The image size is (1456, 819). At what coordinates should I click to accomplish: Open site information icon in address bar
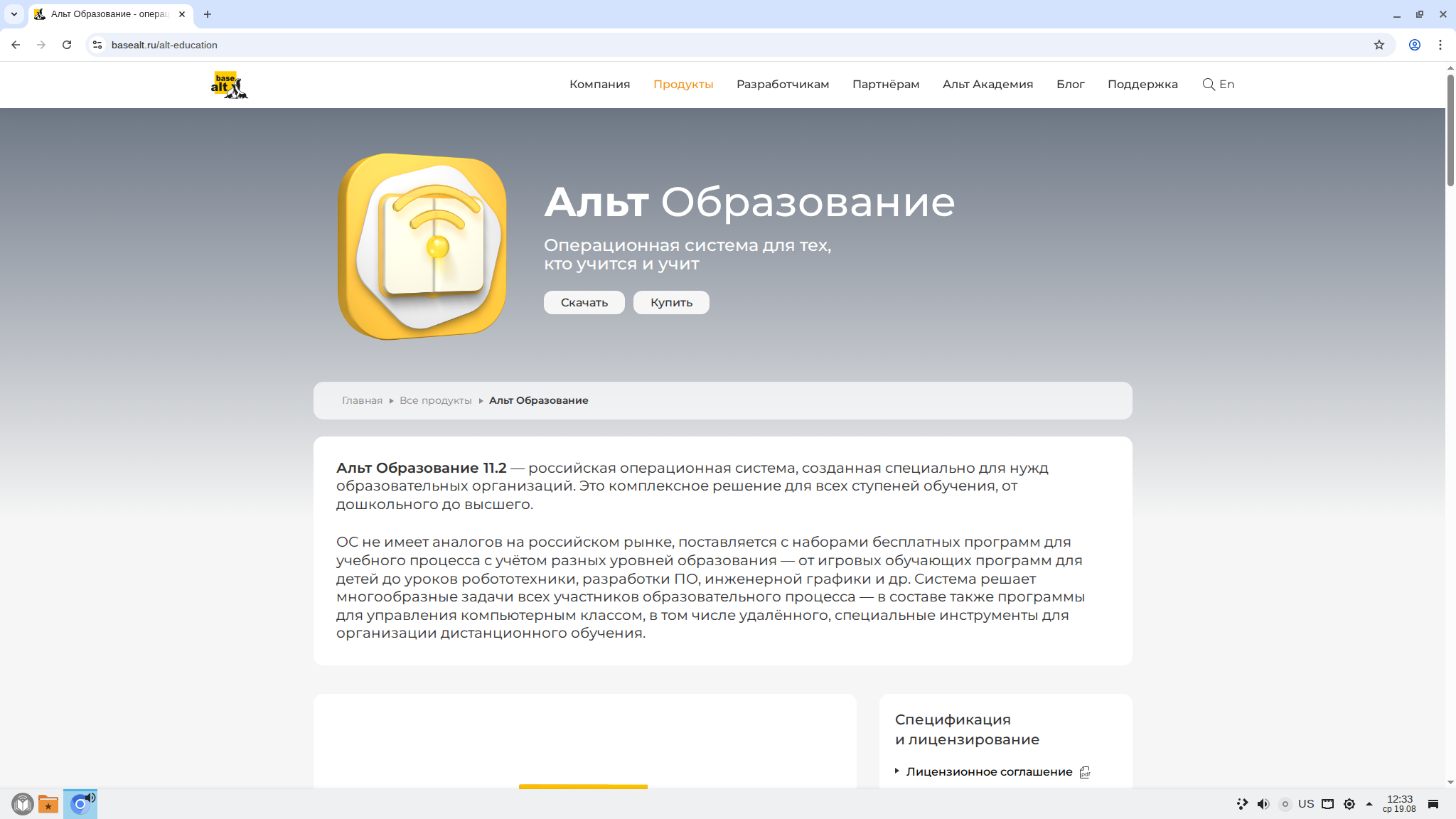pos(97,45)
